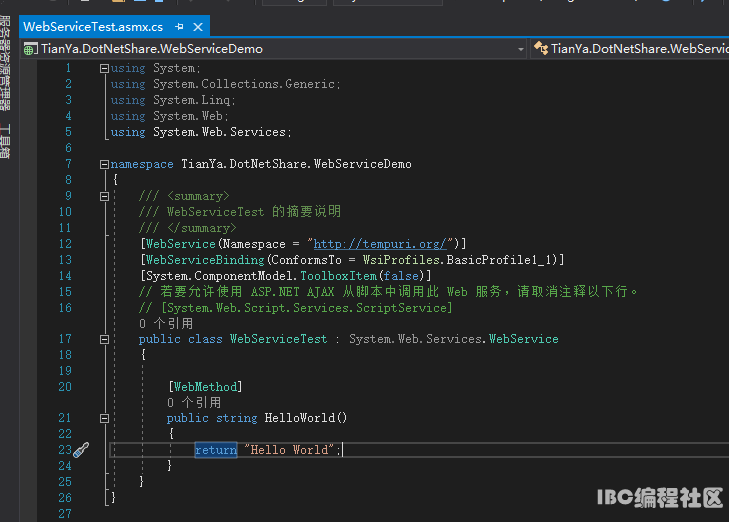Click System.Collections.Generic using line
729x522 pixels.
tap(225, 84)
